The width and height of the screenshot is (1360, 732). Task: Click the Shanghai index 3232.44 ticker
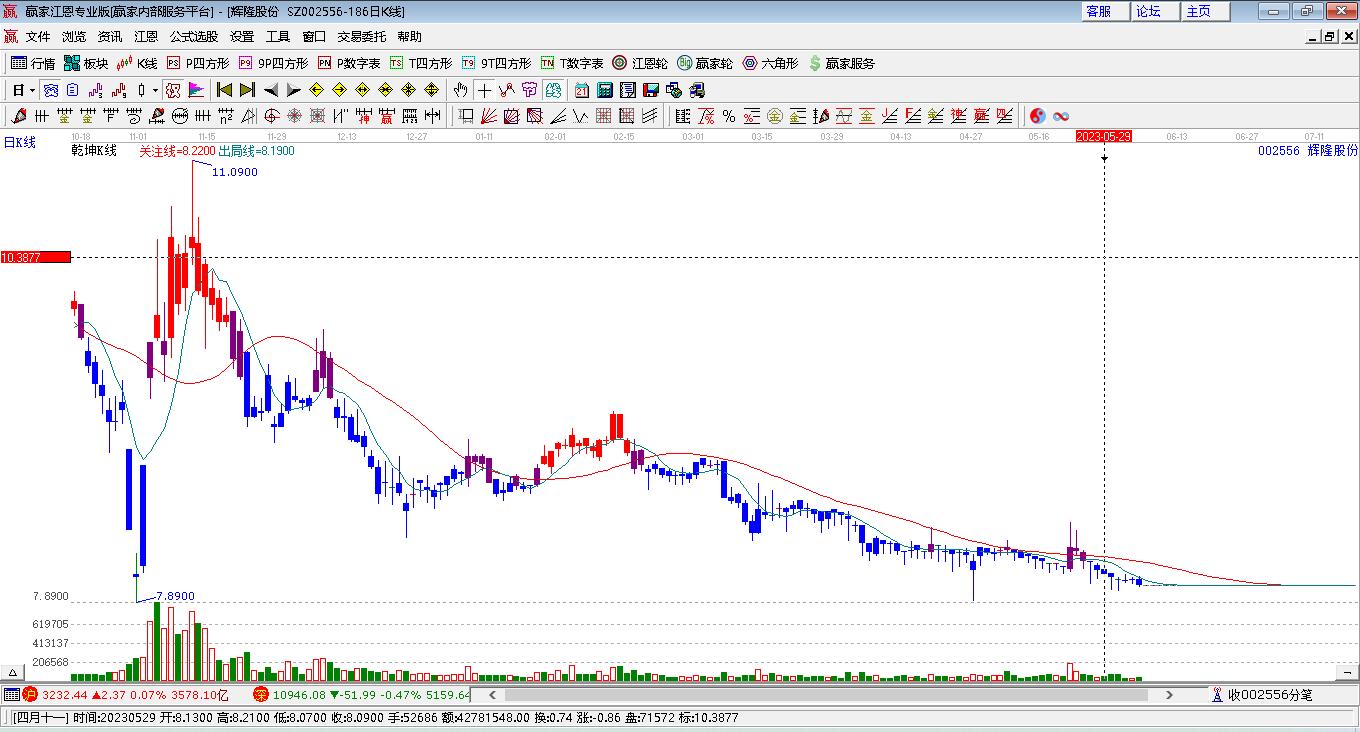[x=63, y=694]
